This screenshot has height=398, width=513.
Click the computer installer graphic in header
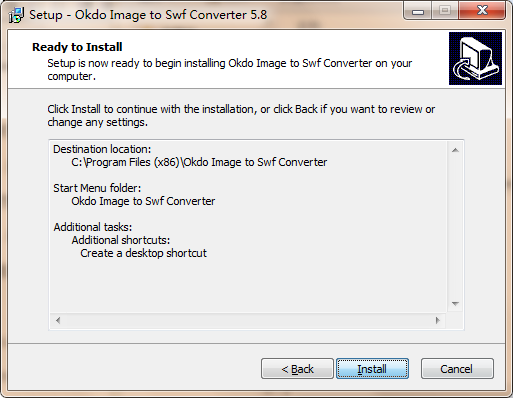(x=475, y=58)
